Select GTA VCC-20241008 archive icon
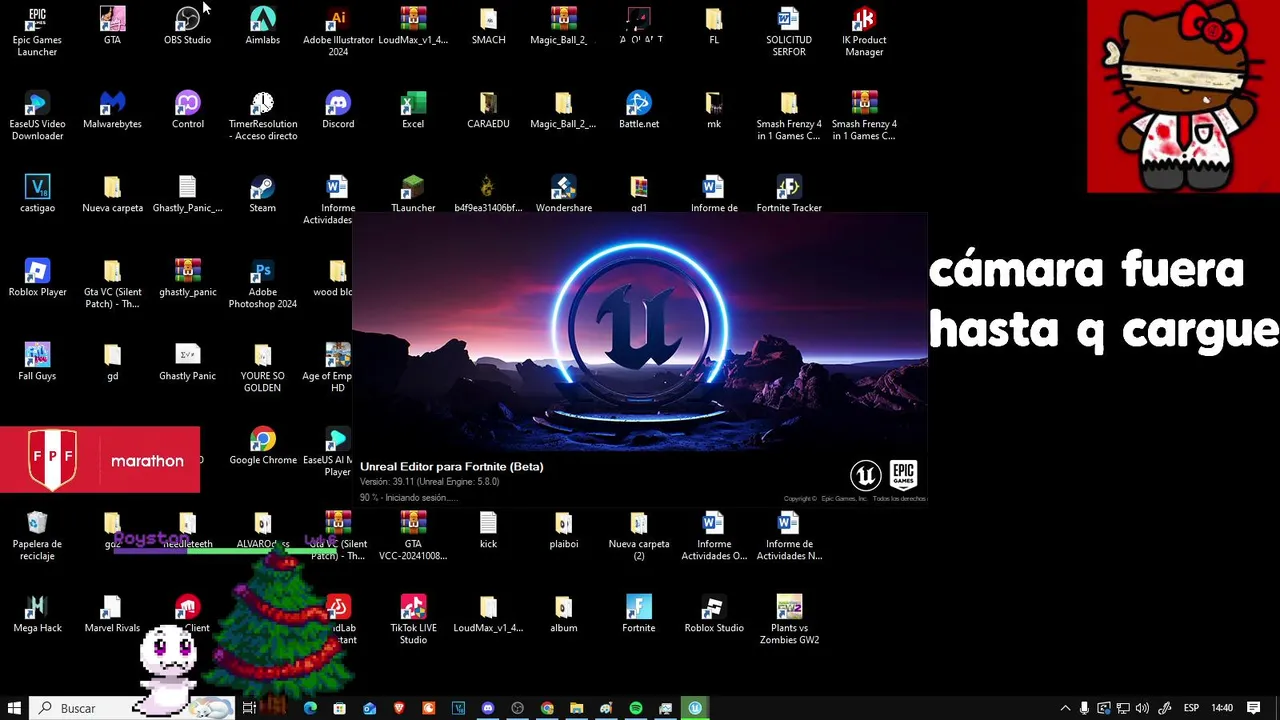 coord(413,535)
